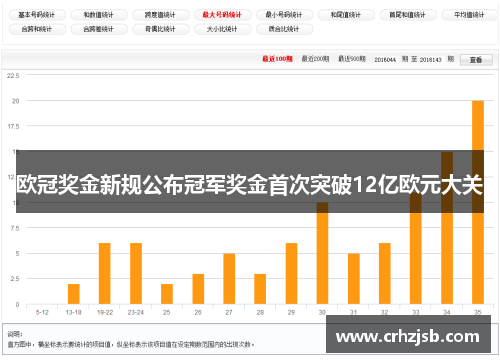Click the orange bar for 29
The image size is (500, 362).
[291, 274]
